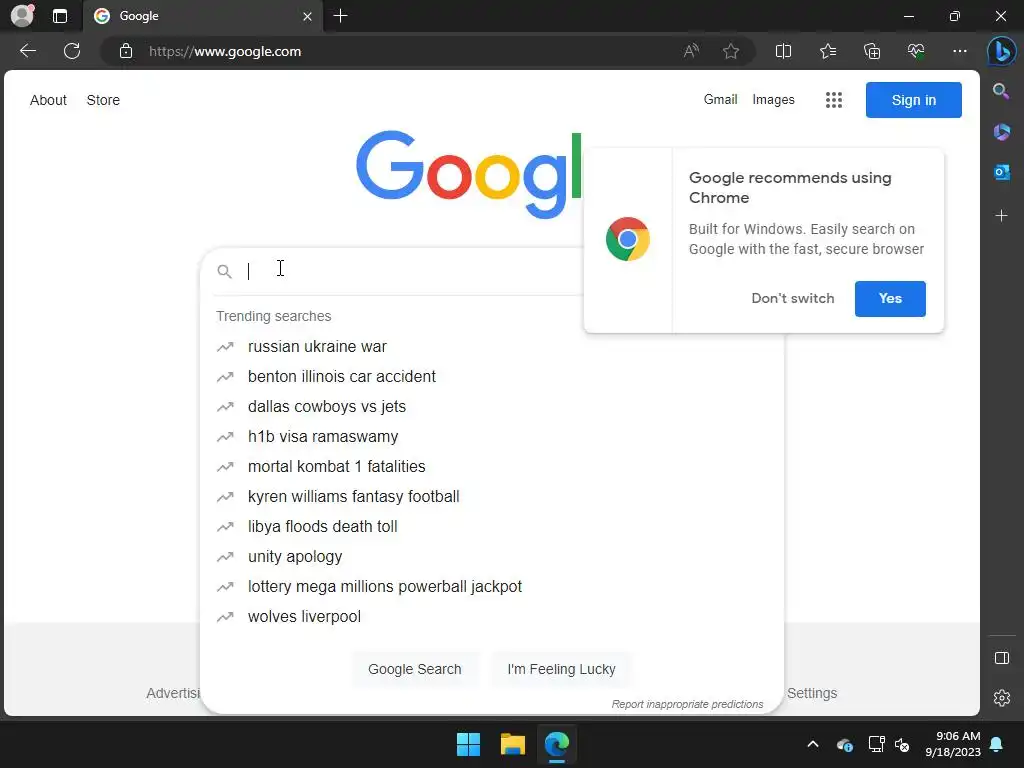Open the Google apps grid
Viewport: 1024px width, 768px height.
click(833, 100)
